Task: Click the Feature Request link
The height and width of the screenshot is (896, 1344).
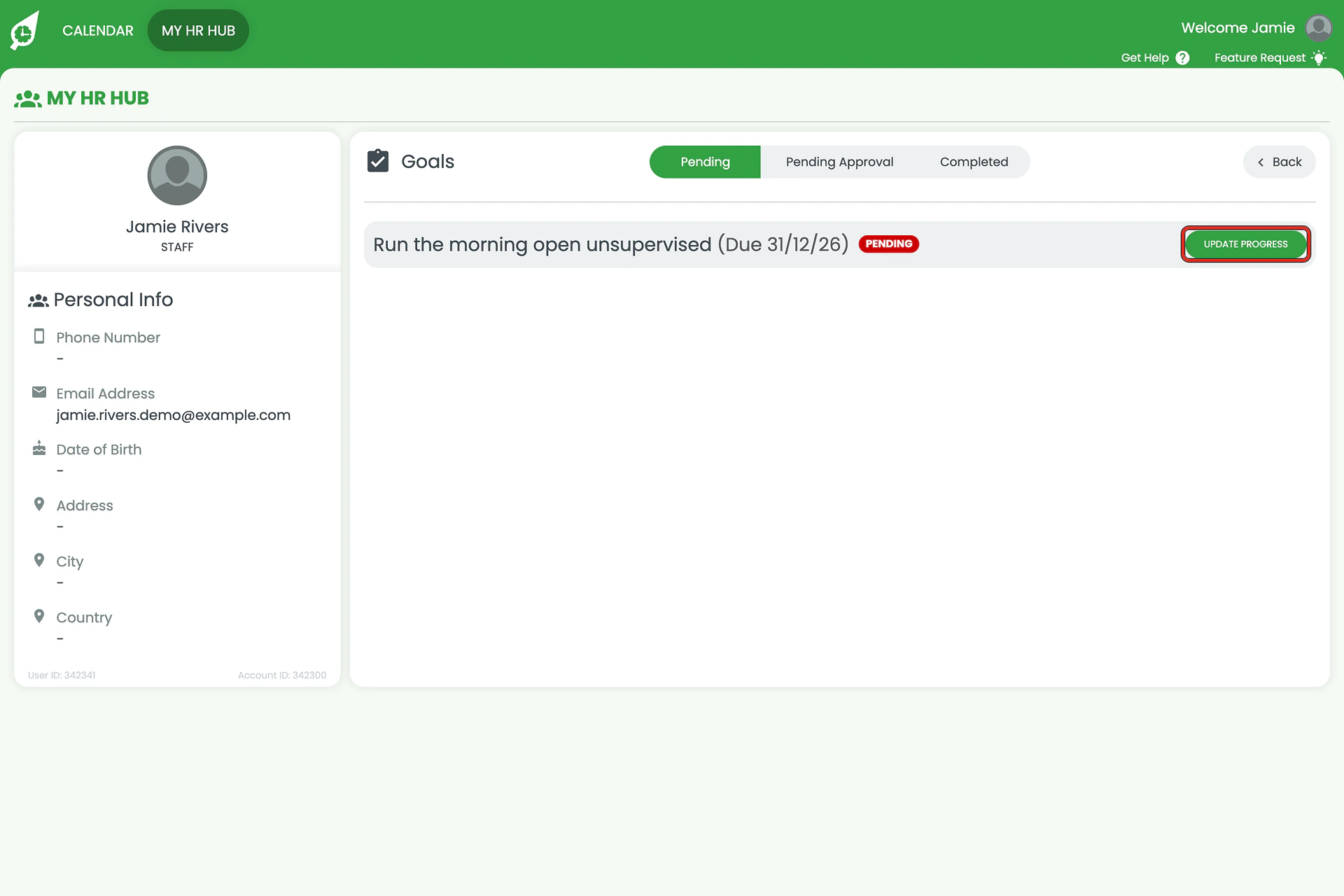Action: (x=1259, y=57)
